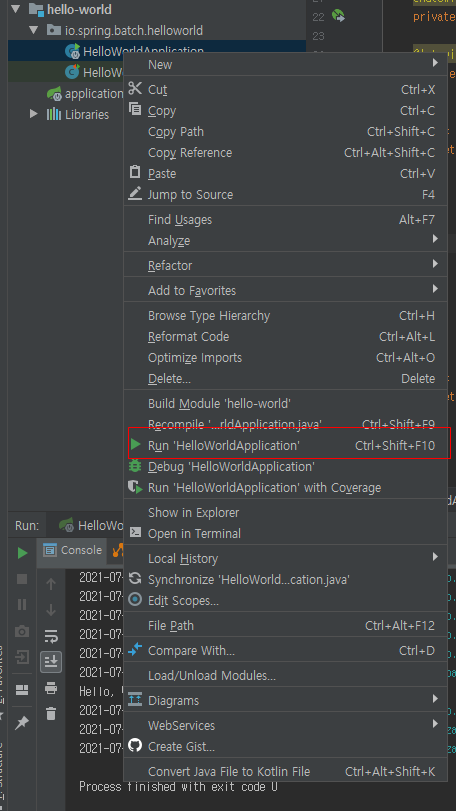Choose Copy Path from the menu

[x=285, y=131]
